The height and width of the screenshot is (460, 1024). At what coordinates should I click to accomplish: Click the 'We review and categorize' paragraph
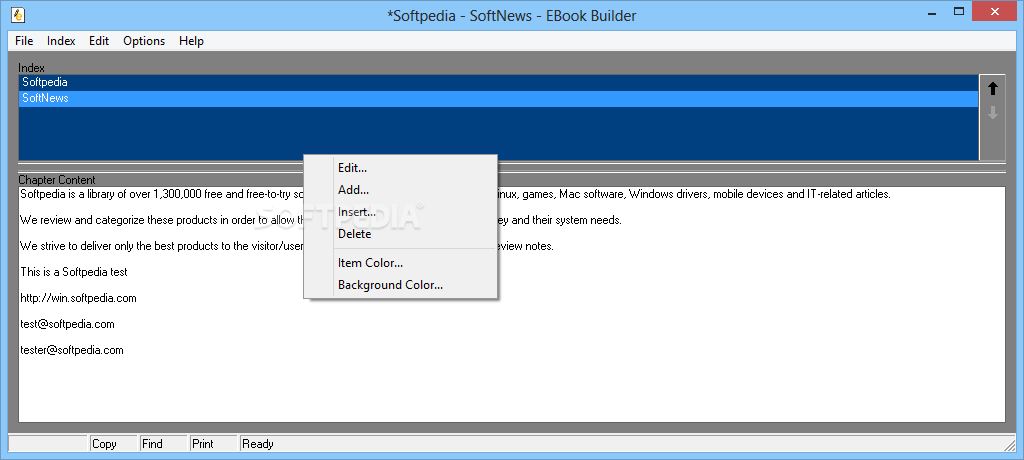(321, 220)
